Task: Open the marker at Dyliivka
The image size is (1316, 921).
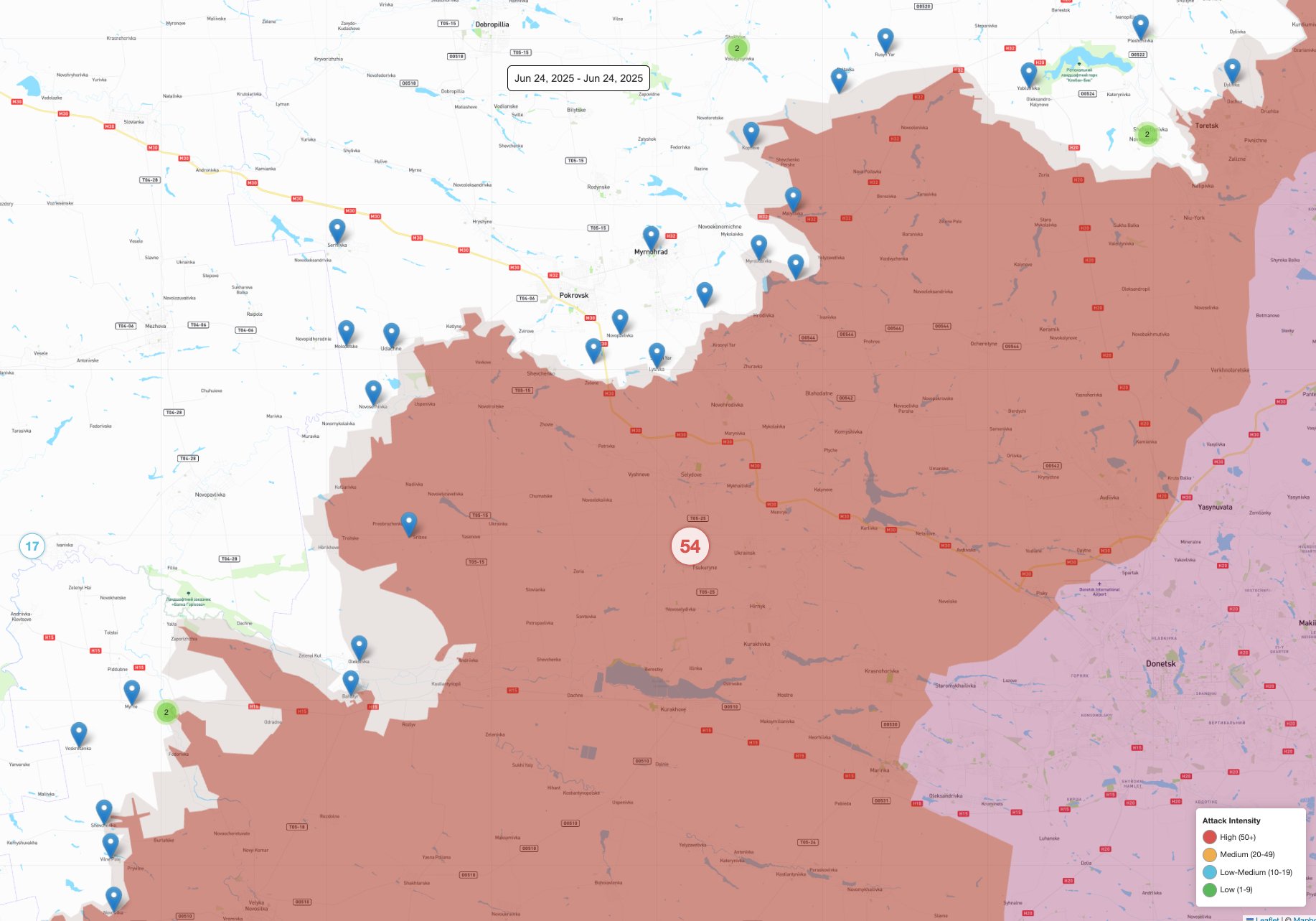Action: click(x=1232, y=71)
